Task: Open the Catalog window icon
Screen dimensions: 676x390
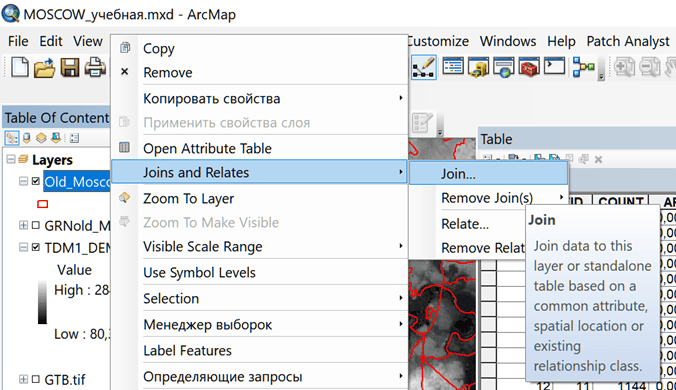Action: pos(479,68)
